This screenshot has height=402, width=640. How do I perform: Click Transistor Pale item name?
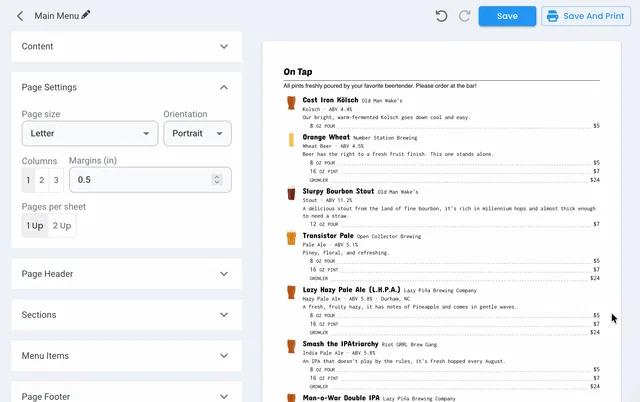pos(328,235)
